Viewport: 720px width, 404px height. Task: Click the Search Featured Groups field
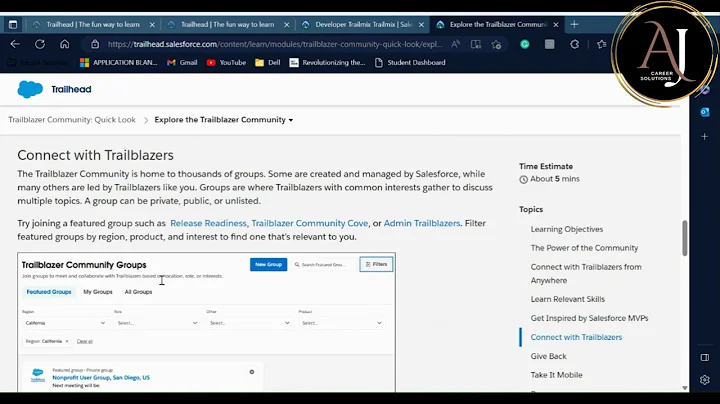[324, 264]
